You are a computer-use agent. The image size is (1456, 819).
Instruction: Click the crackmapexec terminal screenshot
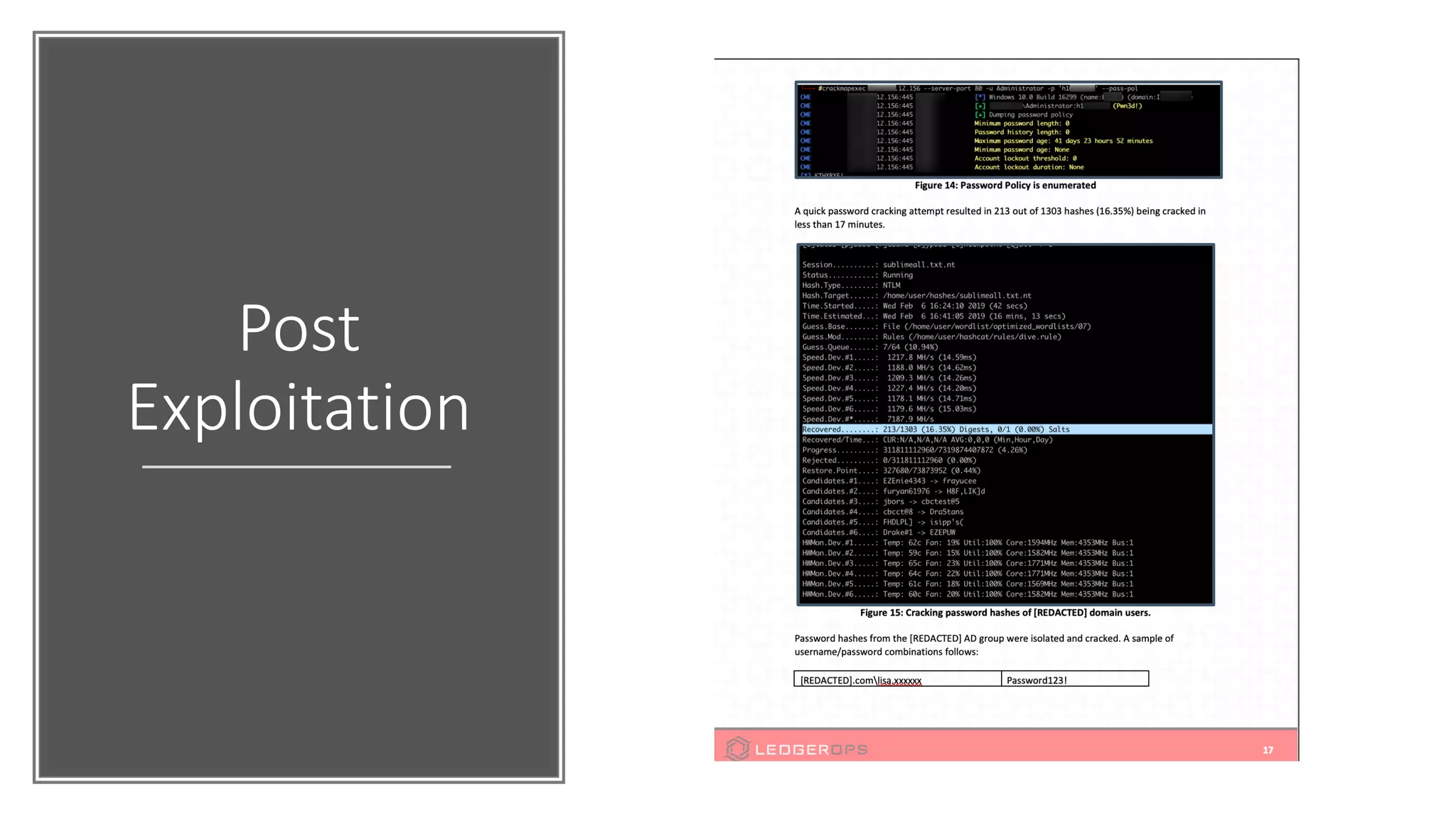(1008, 129)
